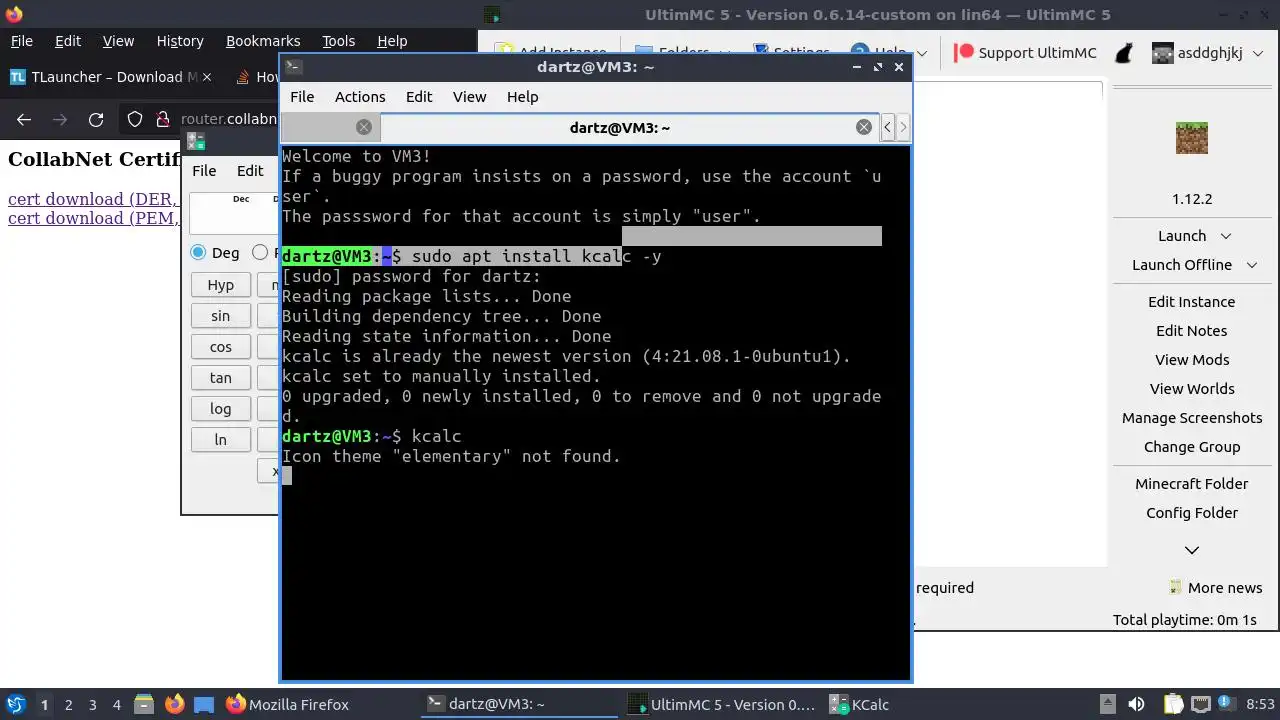Image resolution: width=1280 pixels, height=720 pixels.
Task: Click the ln button in KCalc
Action: (x=221, y=440)
